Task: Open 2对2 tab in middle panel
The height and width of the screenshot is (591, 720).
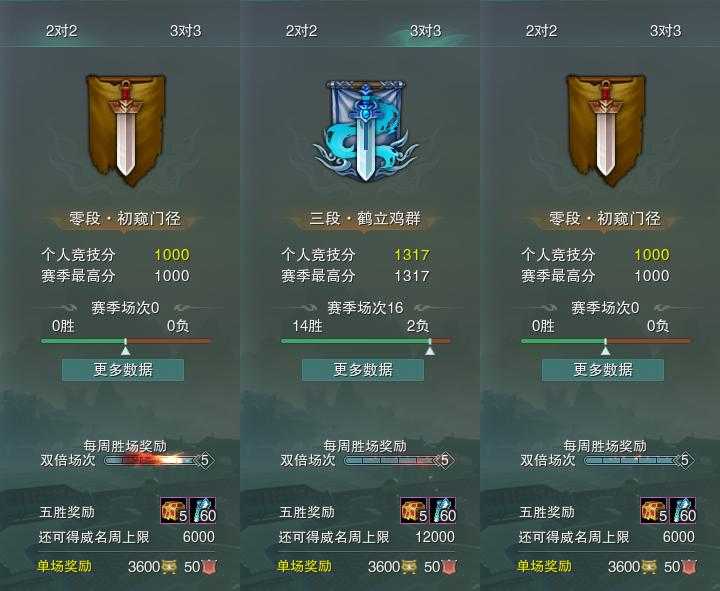Action: pos(301,31)
